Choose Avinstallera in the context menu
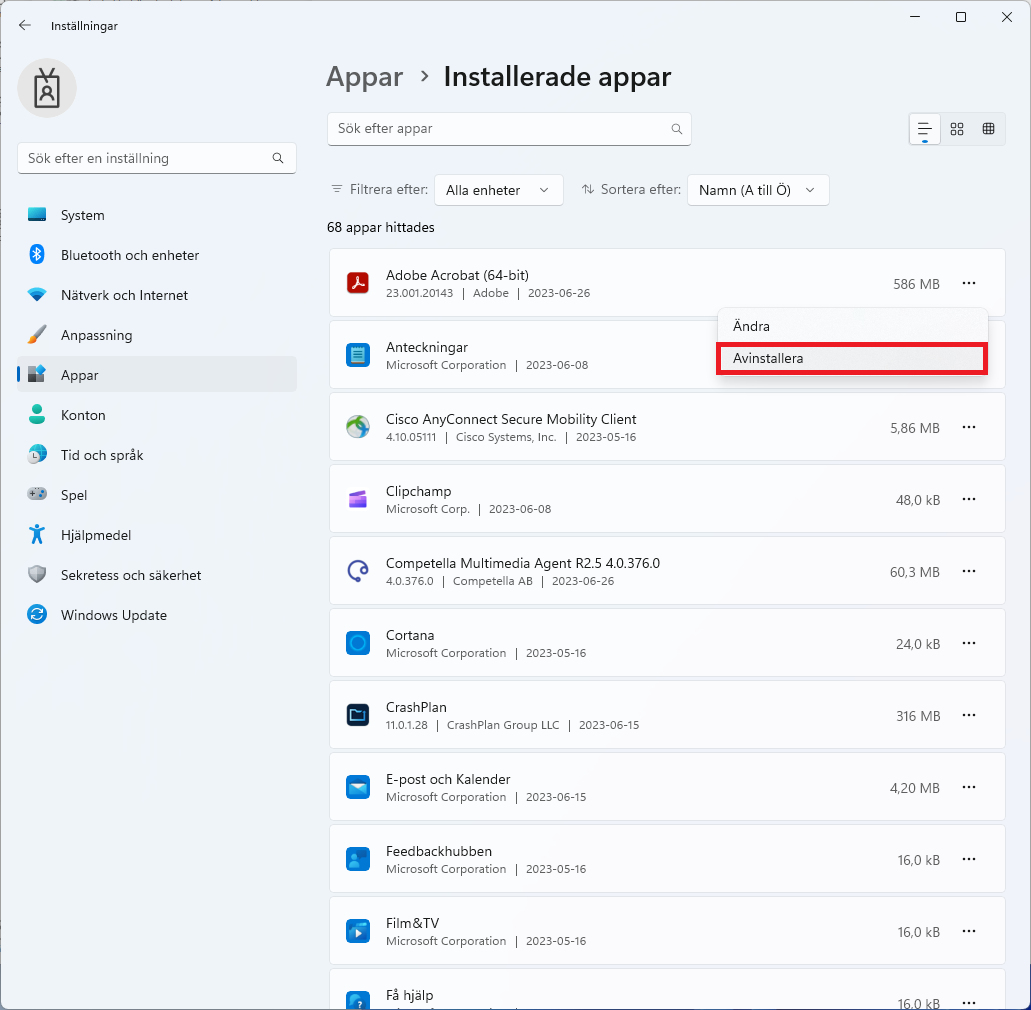The width and height of the screenshot is (1031, 1010). 852,358
